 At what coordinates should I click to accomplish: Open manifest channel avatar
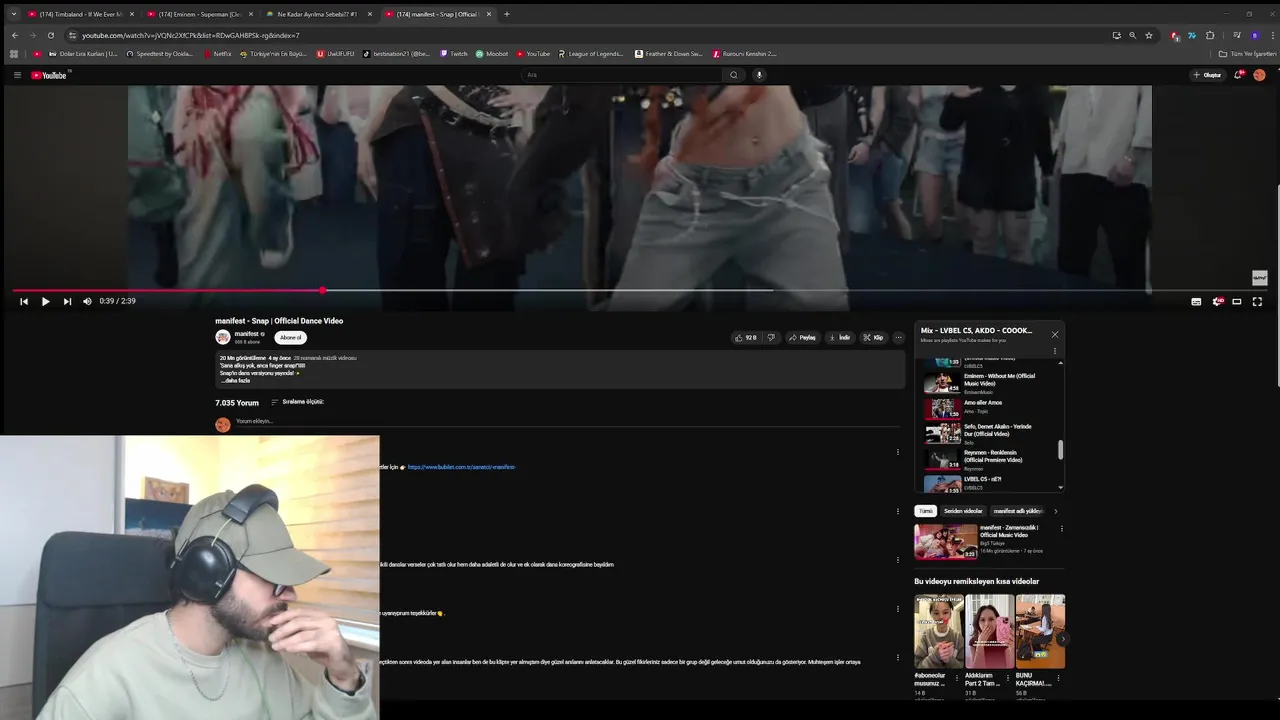tap(223, 337)
